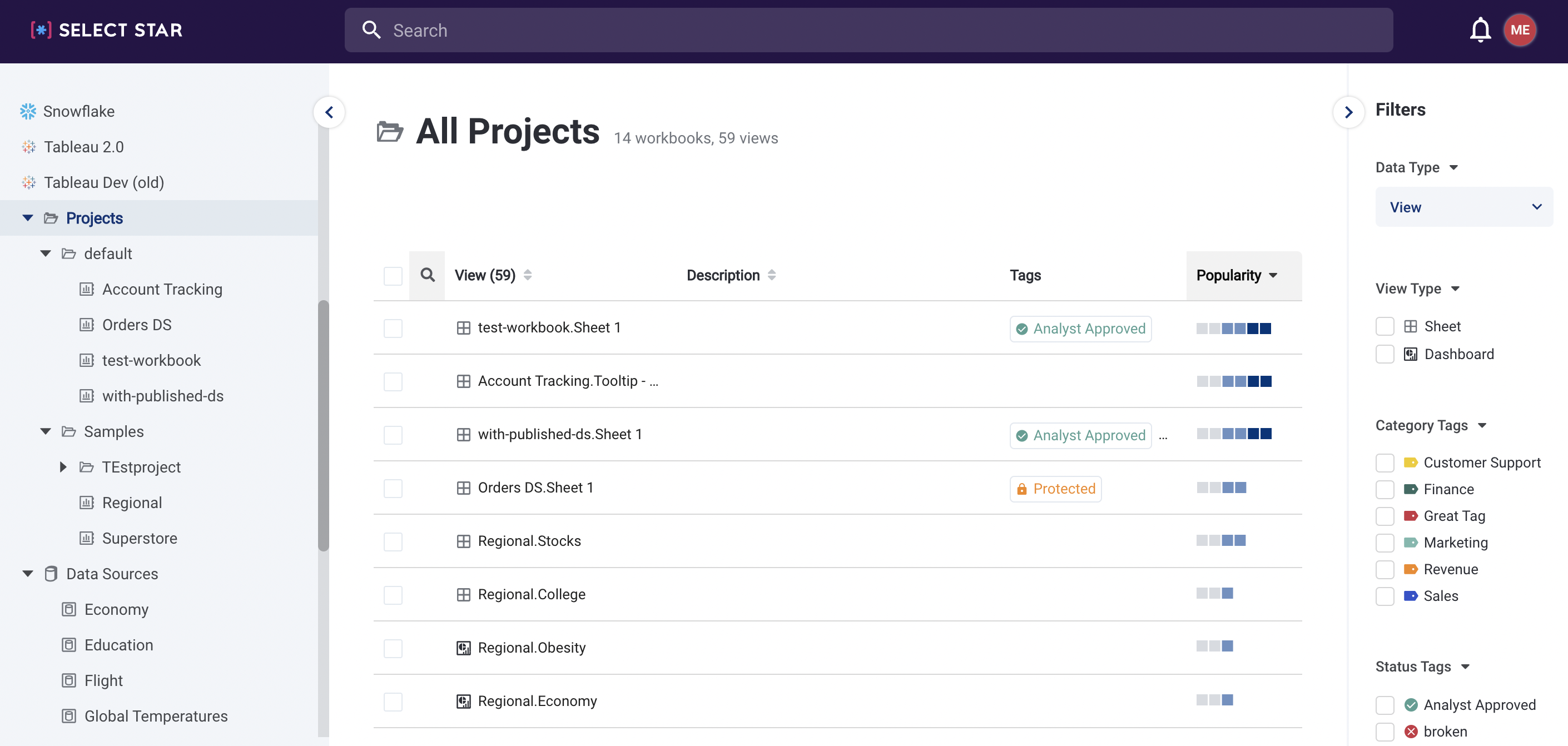1568x746 pixels.
Task: Check the Sales category tag checkbox
Action: pyautogui.click(x=1384, y=596)
